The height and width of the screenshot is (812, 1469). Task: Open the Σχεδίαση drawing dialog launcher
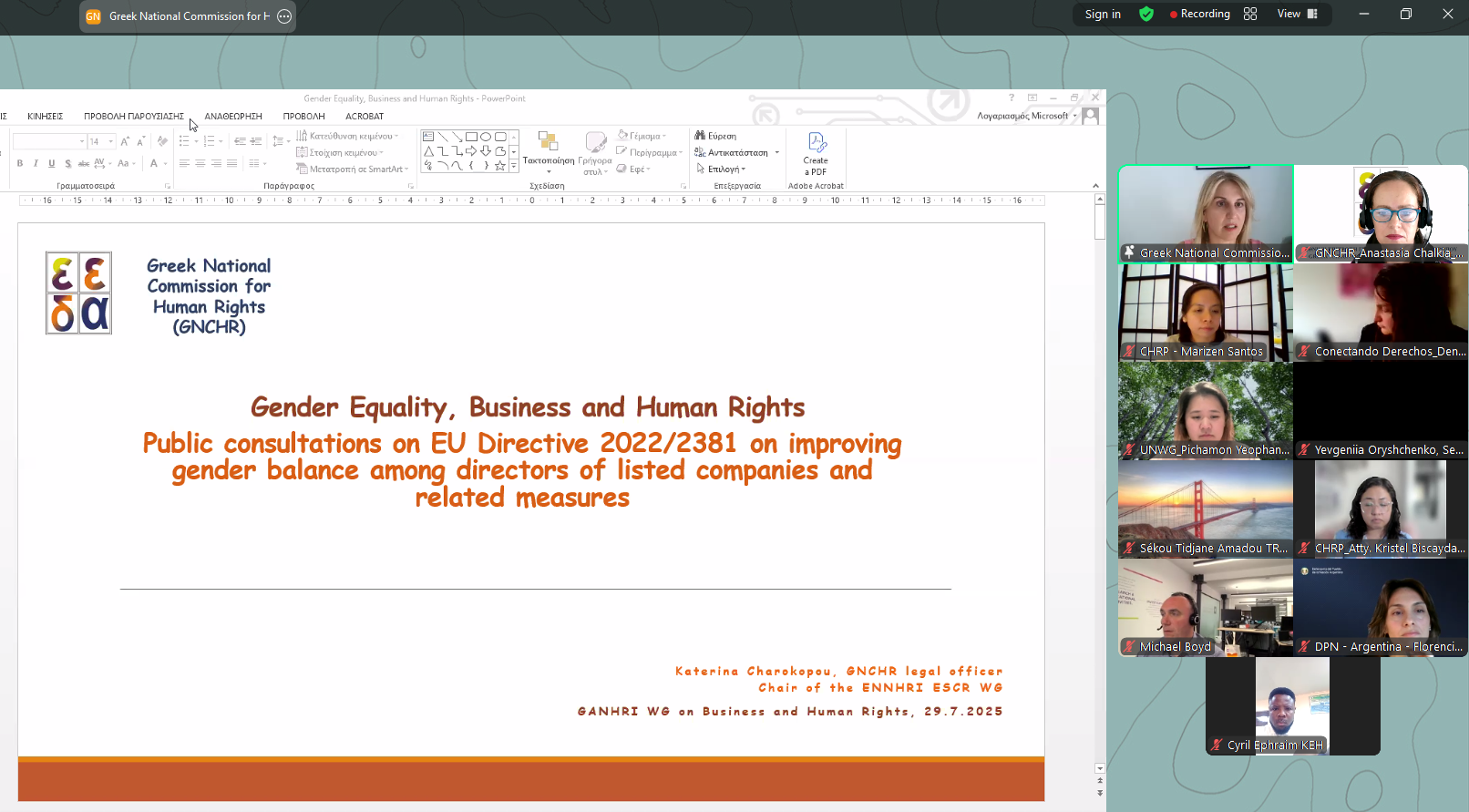pos(683,186)
